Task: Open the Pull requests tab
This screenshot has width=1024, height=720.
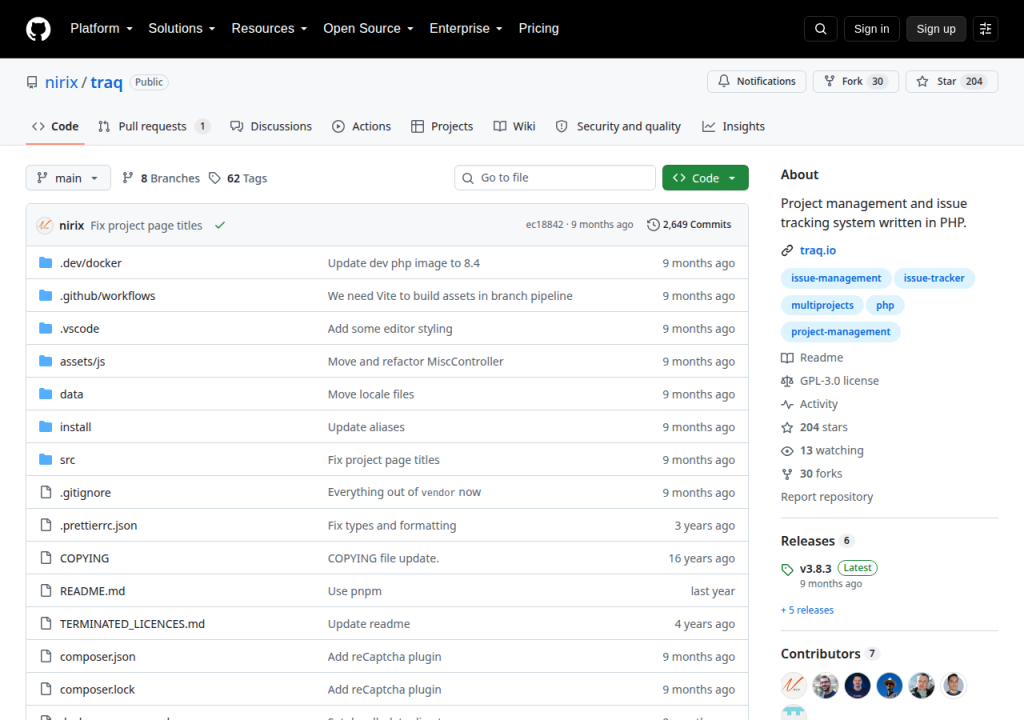Action: pos(153,127)
